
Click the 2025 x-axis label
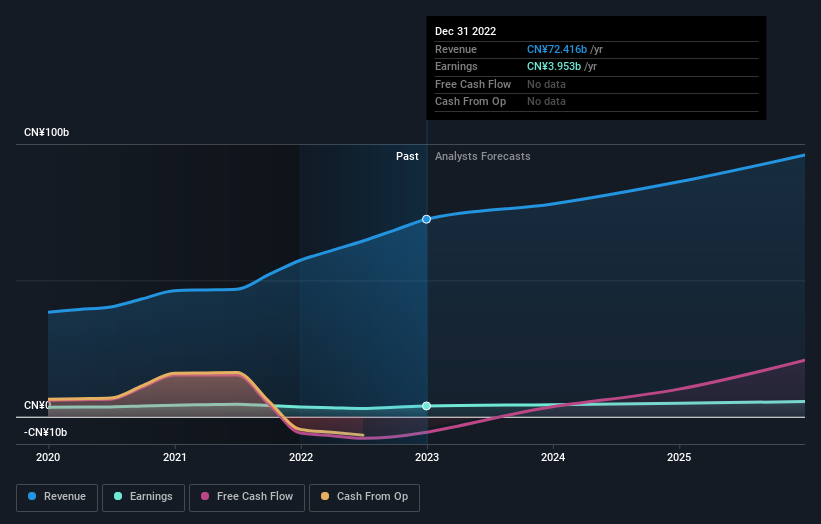point(679,458)
